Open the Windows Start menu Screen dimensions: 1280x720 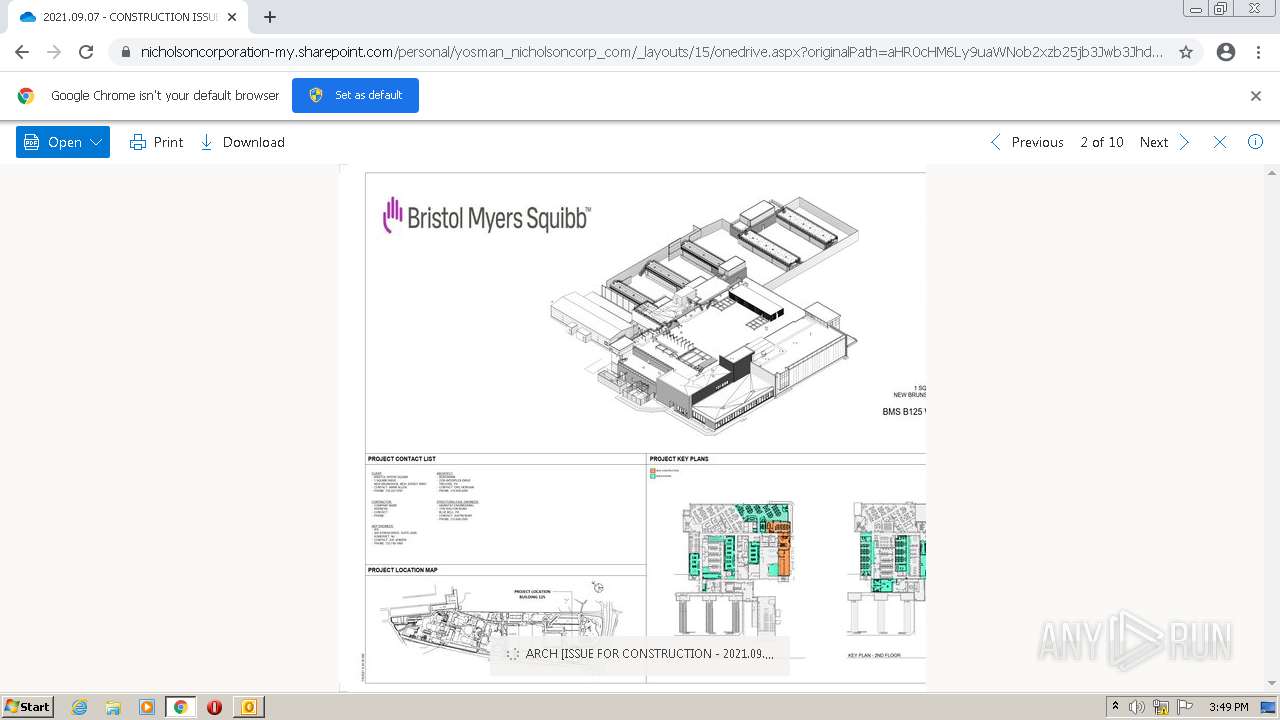[27, 706]
